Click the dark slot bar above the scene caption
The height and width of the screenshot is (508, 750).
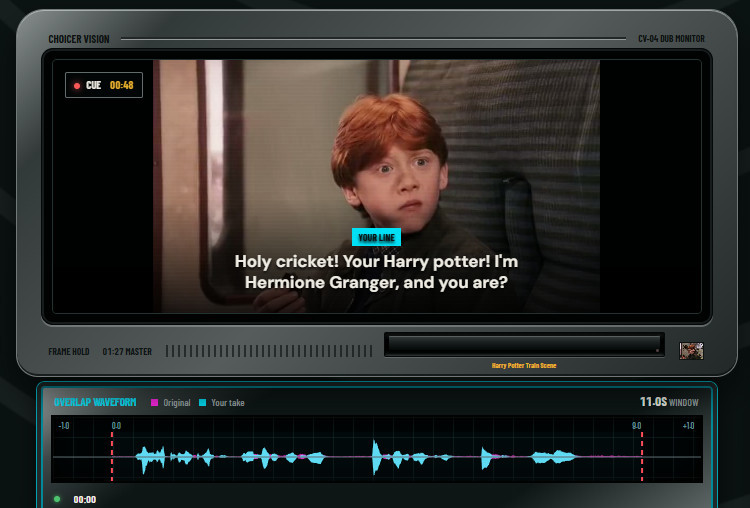point(524,344)
